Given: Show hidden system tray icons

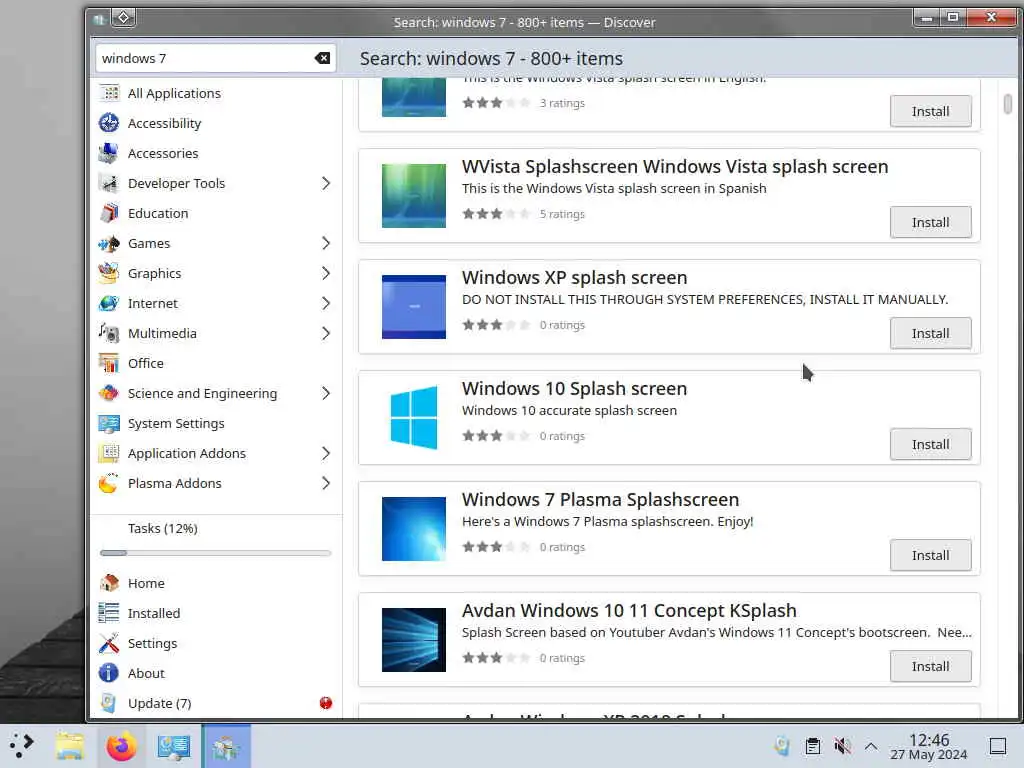Looking at the screenshot, I should (871, 746).
